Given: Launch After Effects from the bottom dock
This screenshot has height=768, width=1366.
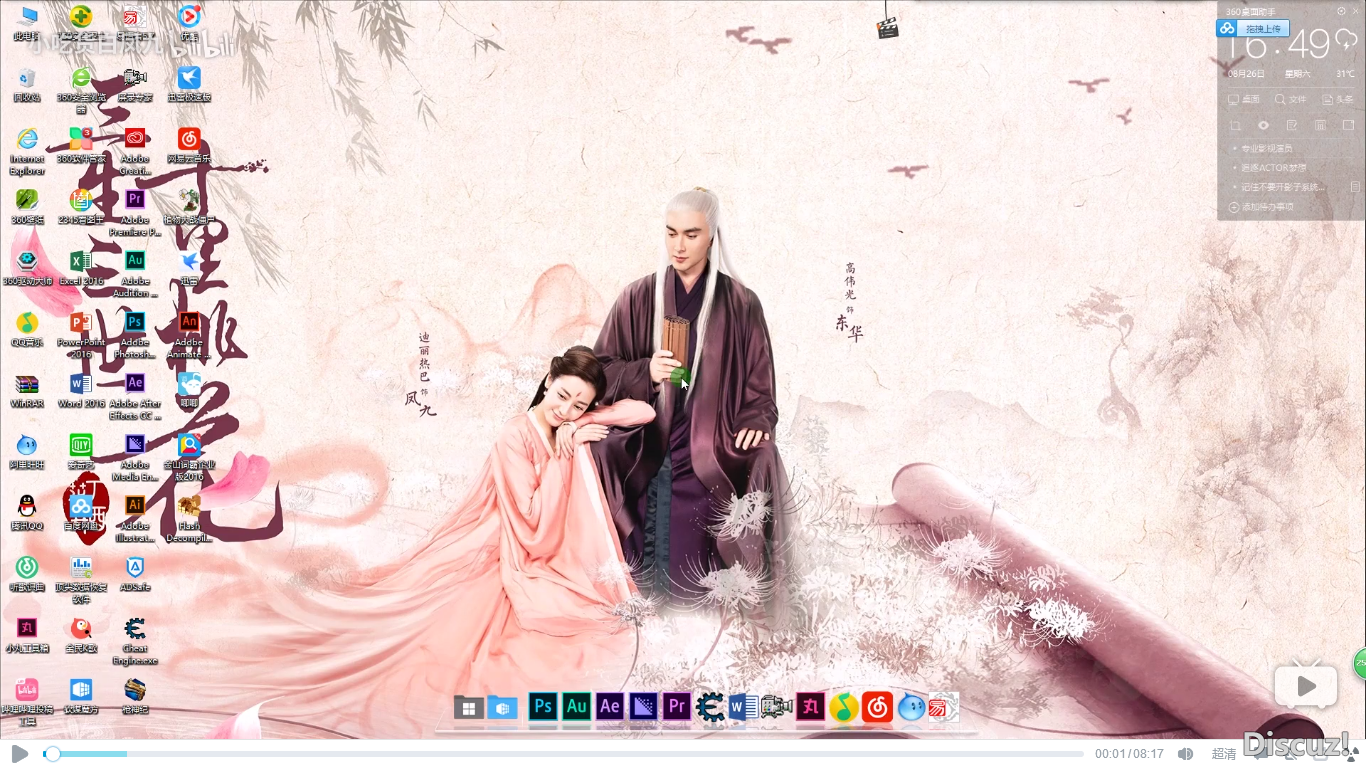Looking at the screenshot, I should click(x=610, y=706).
